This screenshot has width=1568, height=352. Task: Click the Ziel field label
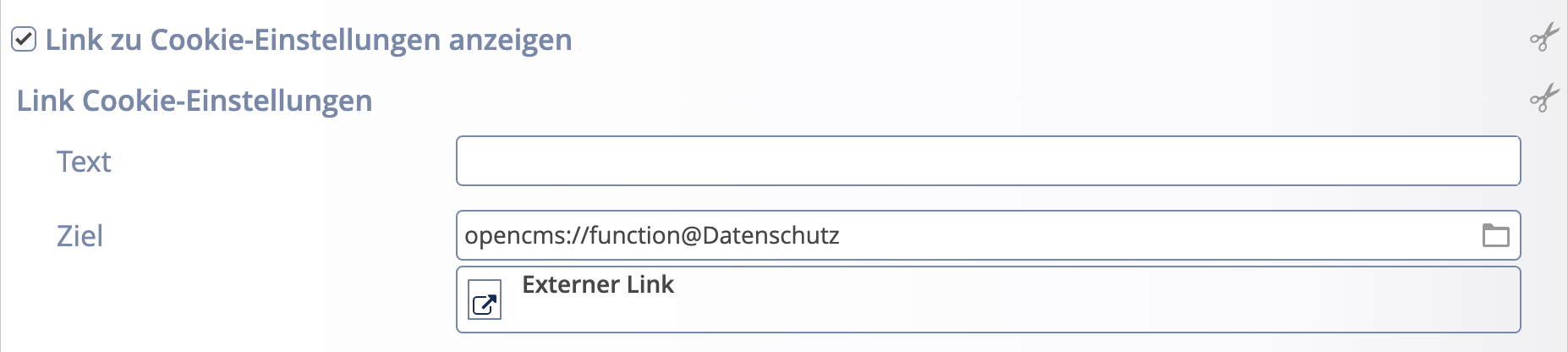pos(79,236)
